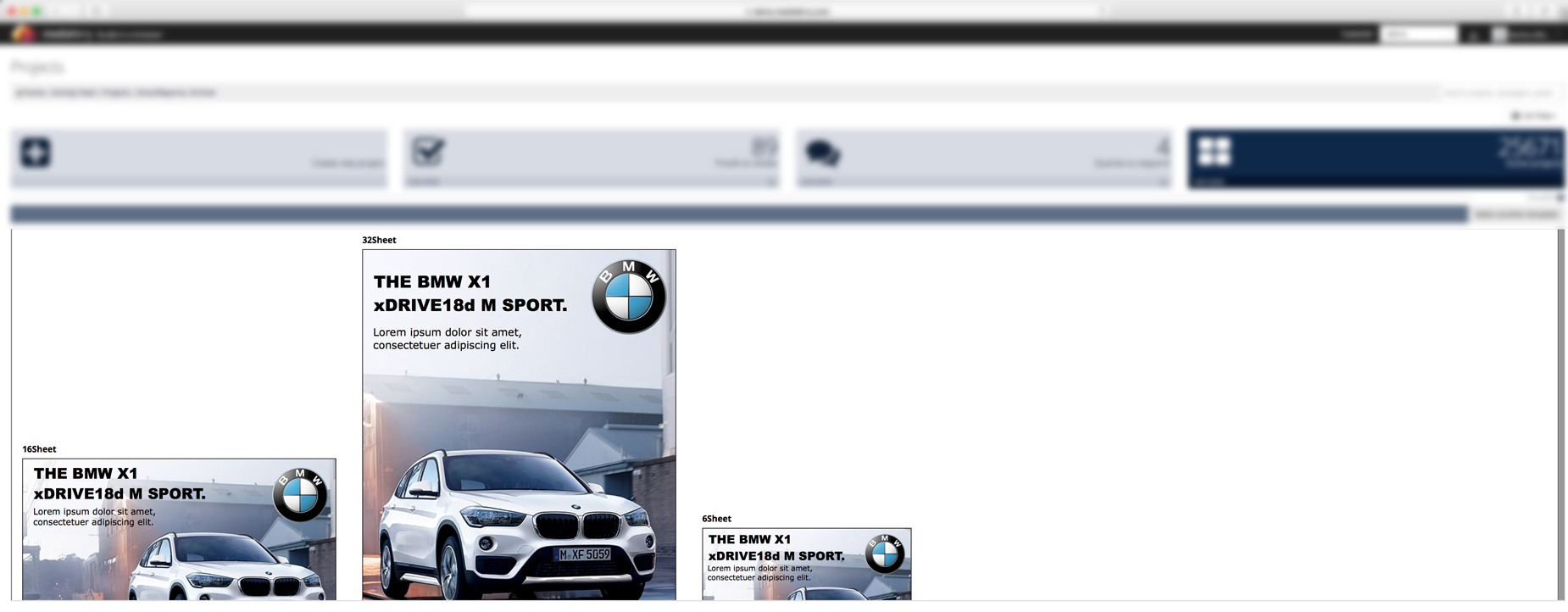Click the vertical scrollbar of the template preview panel
Screen dimensions: 1568x612
tap(1561, 414)
